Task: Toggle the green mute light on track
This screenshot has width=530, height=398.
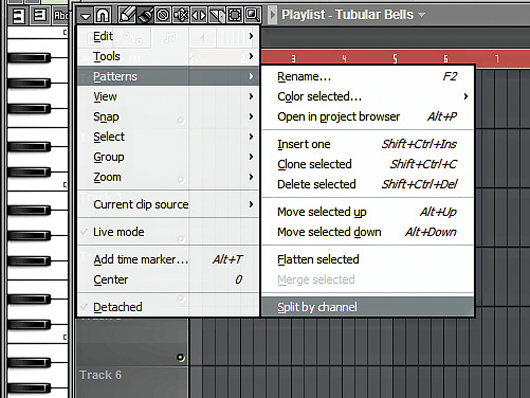Action: [181, 357]
